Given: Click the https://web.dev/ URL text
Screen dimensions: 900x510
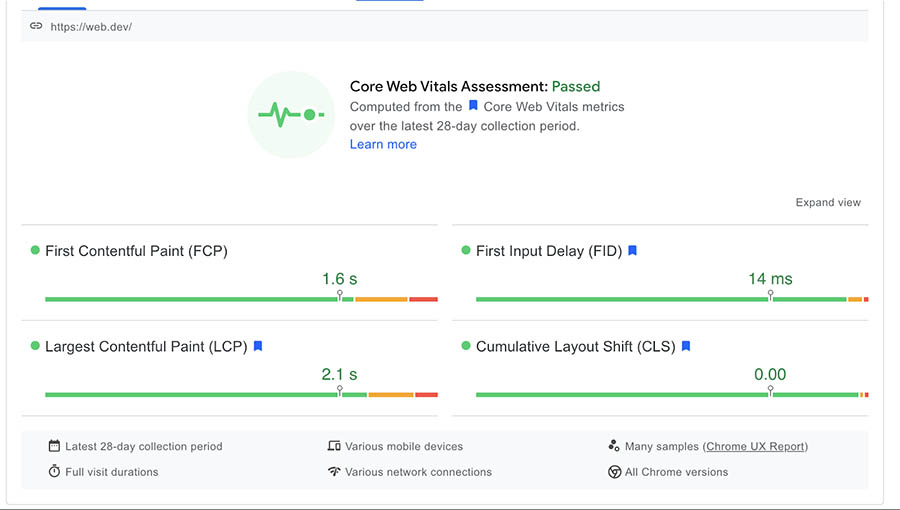Looking at the screenshot, I should pyautogui.click(x=91, y=27).
